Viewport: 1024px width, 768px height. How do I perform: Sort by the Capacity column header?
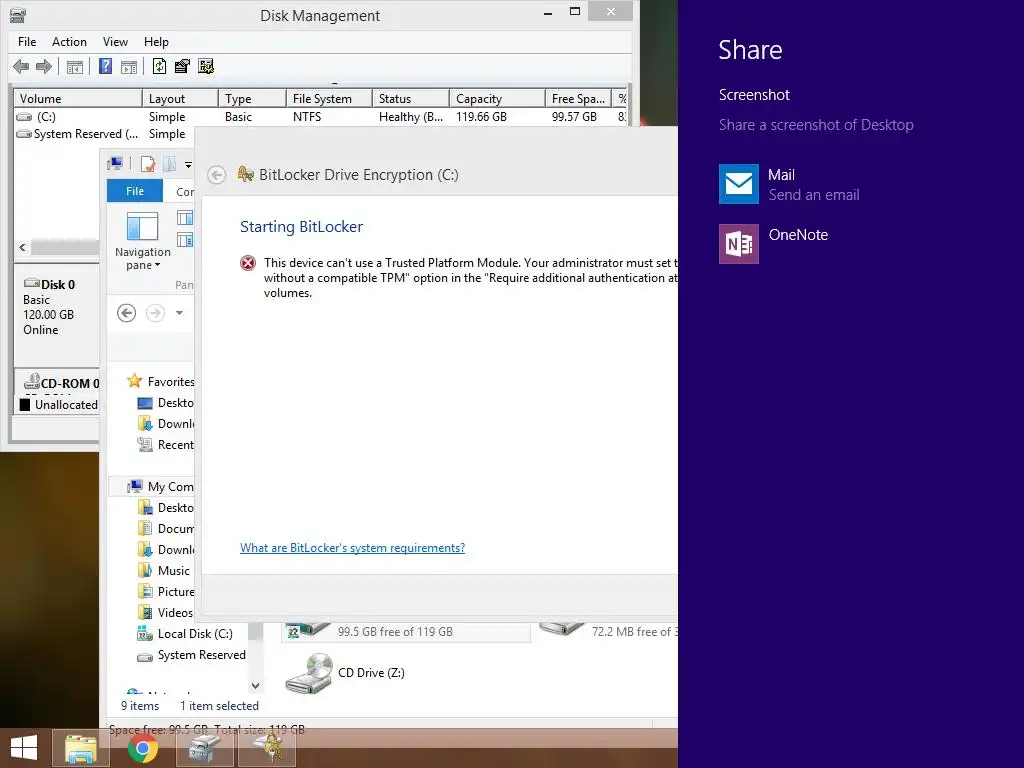(497, 99)
